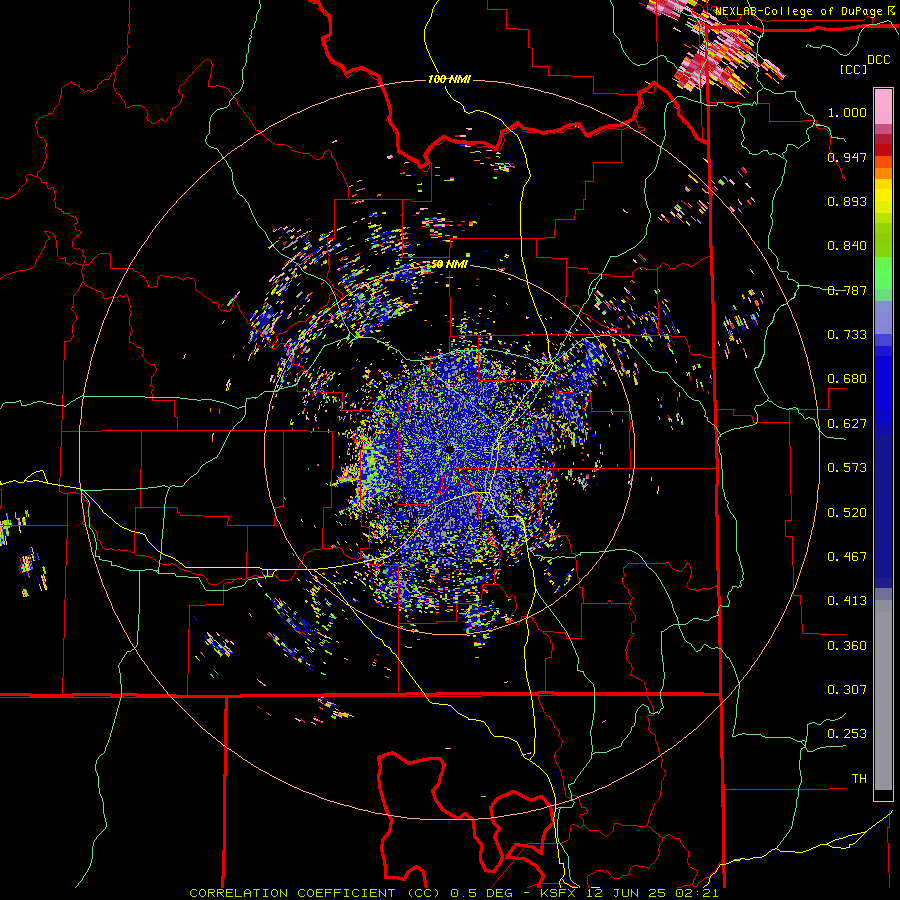Click the 1.000 scale value
The image size is (900, 900).
click(x=847, y=112)
